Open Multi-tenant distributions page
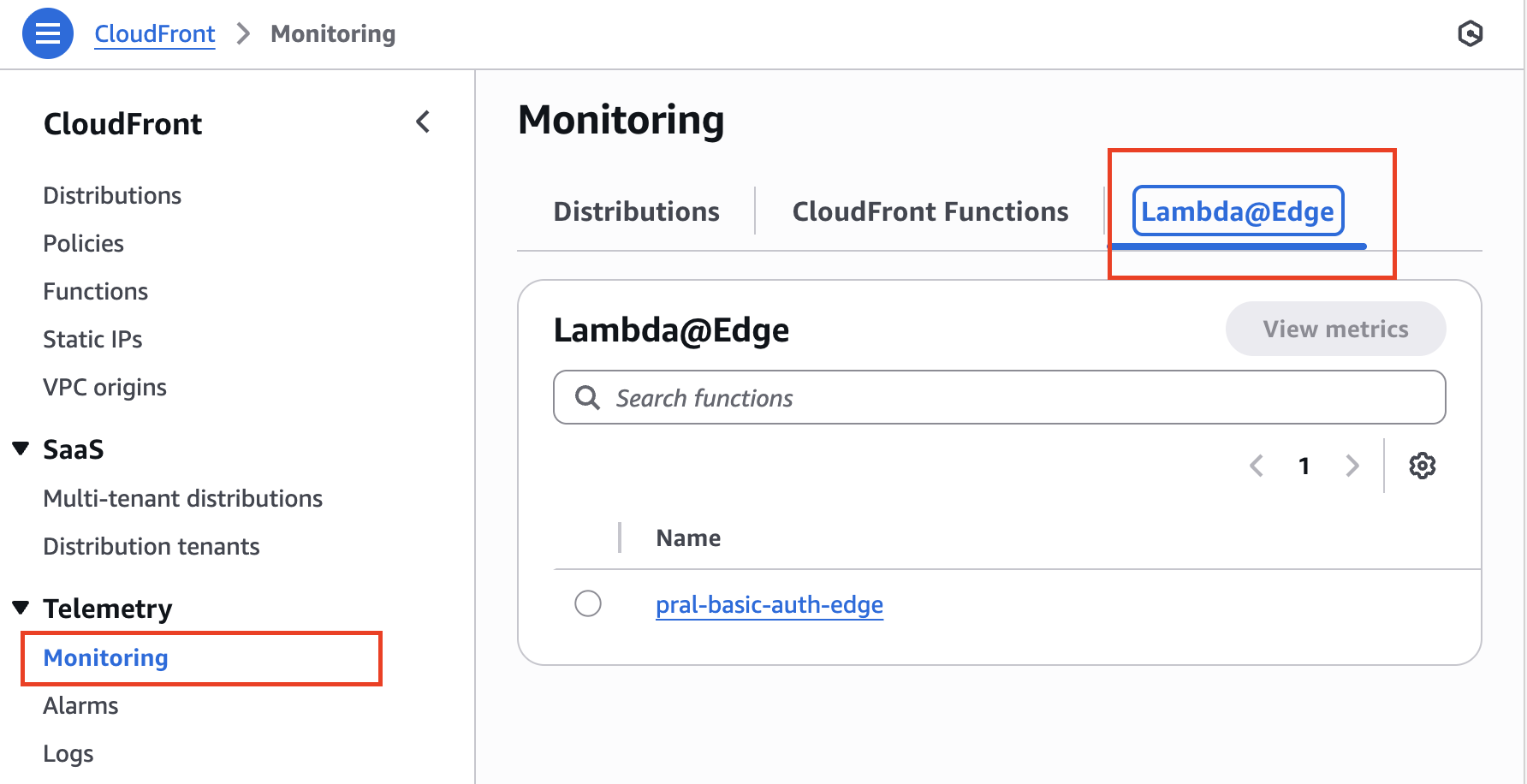The image size is (1527, 784). [183, 499]
